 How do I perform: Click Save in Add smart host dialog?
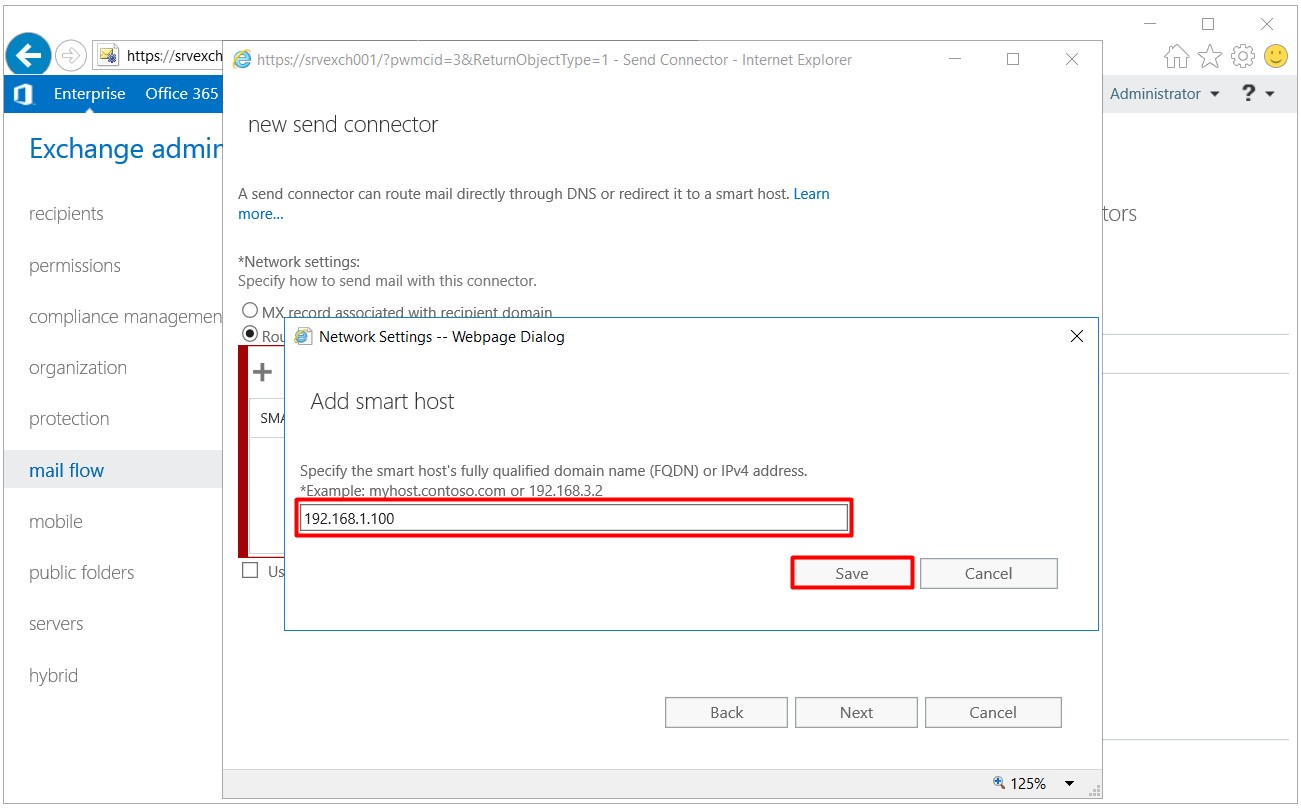(x=852, y=573)
